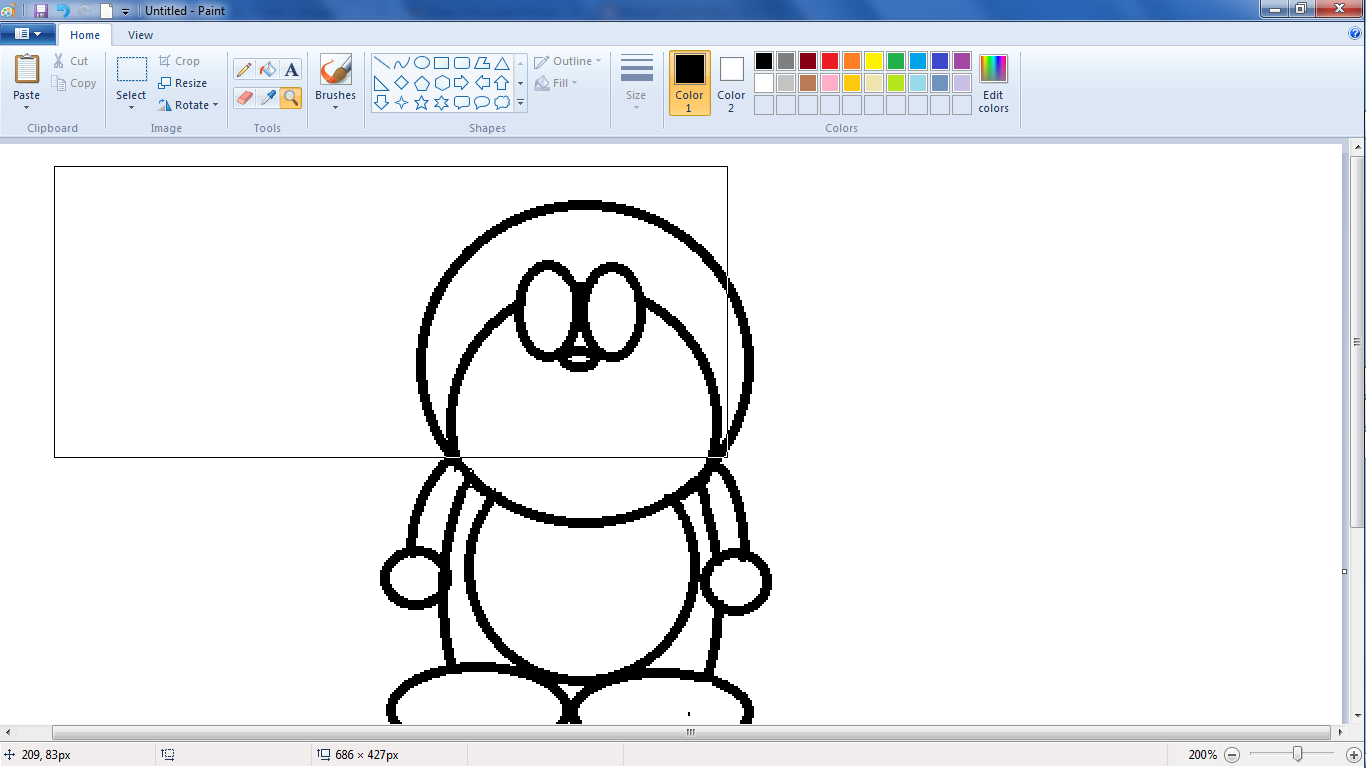The width and height of the screenshot is (1366, 768).
Task: Click the Copy button
Action: coord(74,83)
